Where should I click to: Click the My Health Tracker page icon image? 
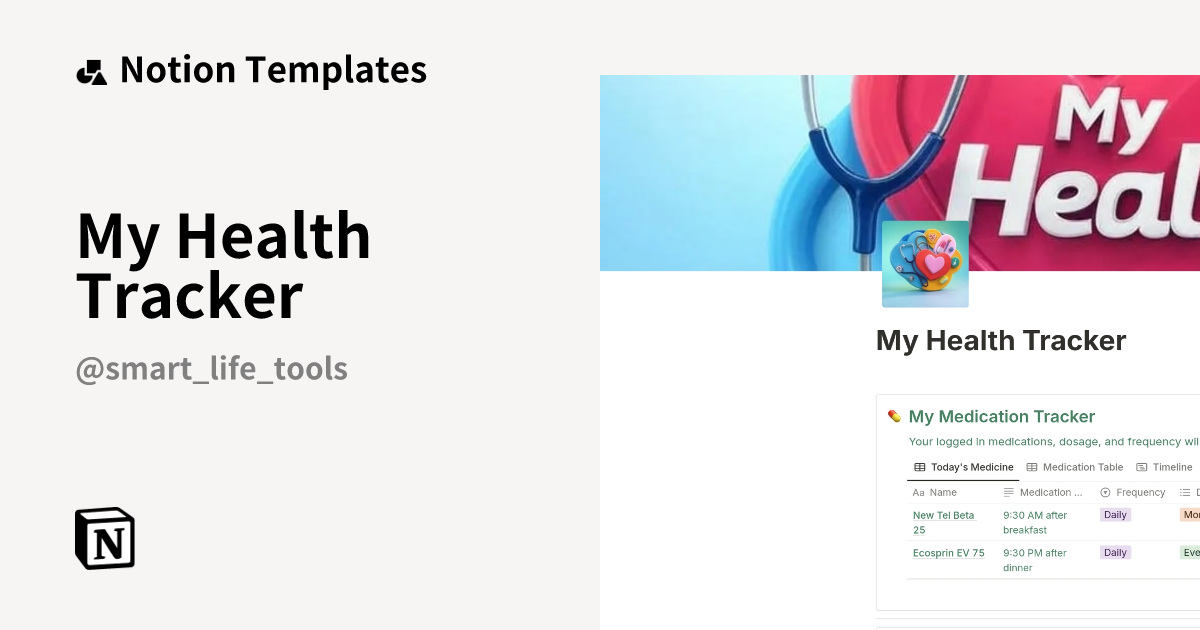[925, 262]
